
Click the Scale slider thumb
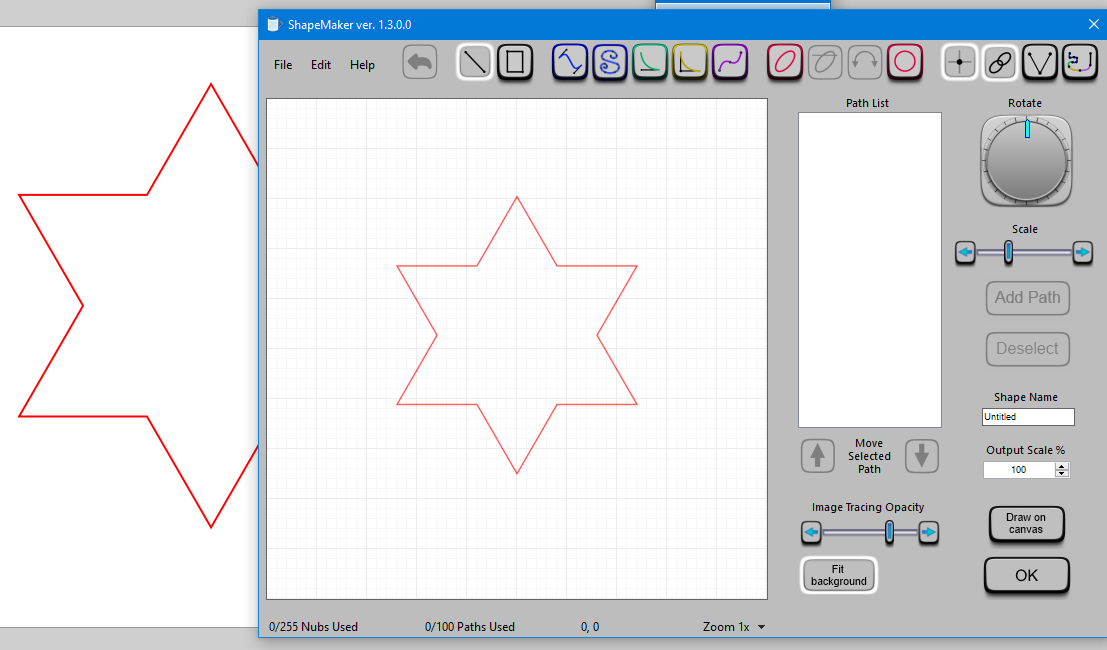tap(1008, 252)
